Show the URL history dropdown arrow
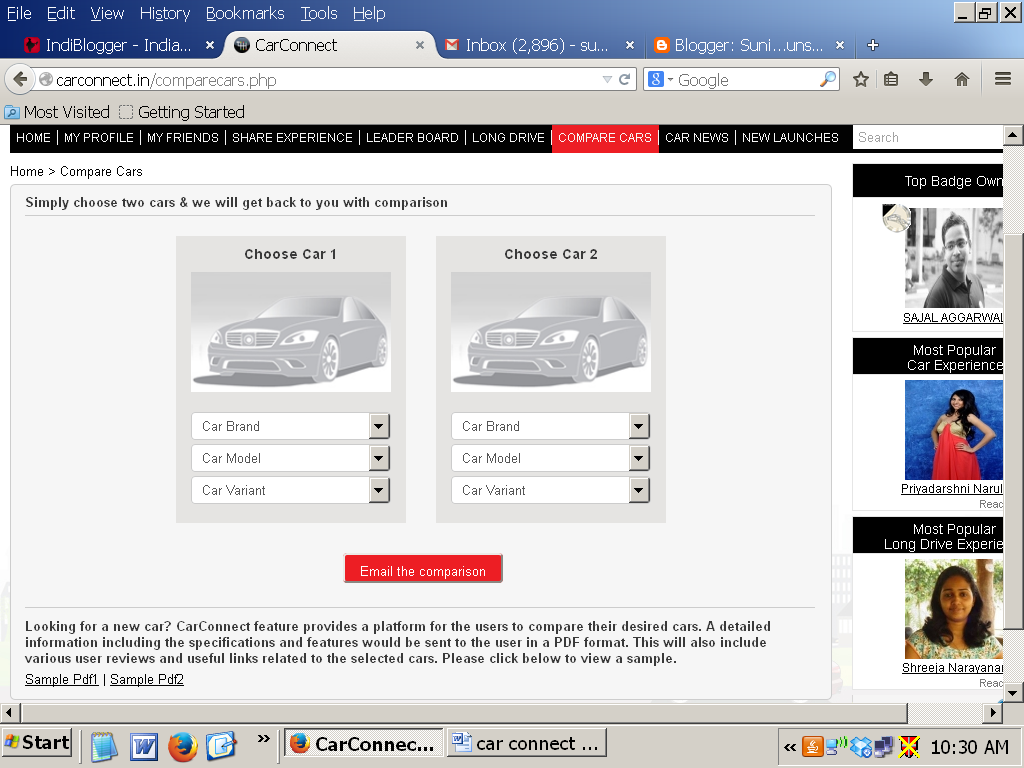Viewport: 1024px width, 768px height. (607, 80)
